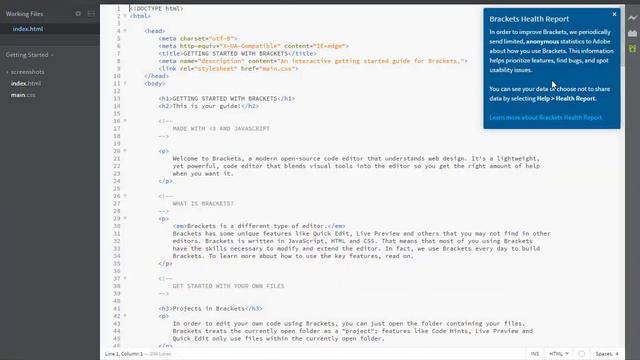Collapse the head tag fold on line 4
The image size is (640, 360).
pyautogui.click(x=125, y=31)
